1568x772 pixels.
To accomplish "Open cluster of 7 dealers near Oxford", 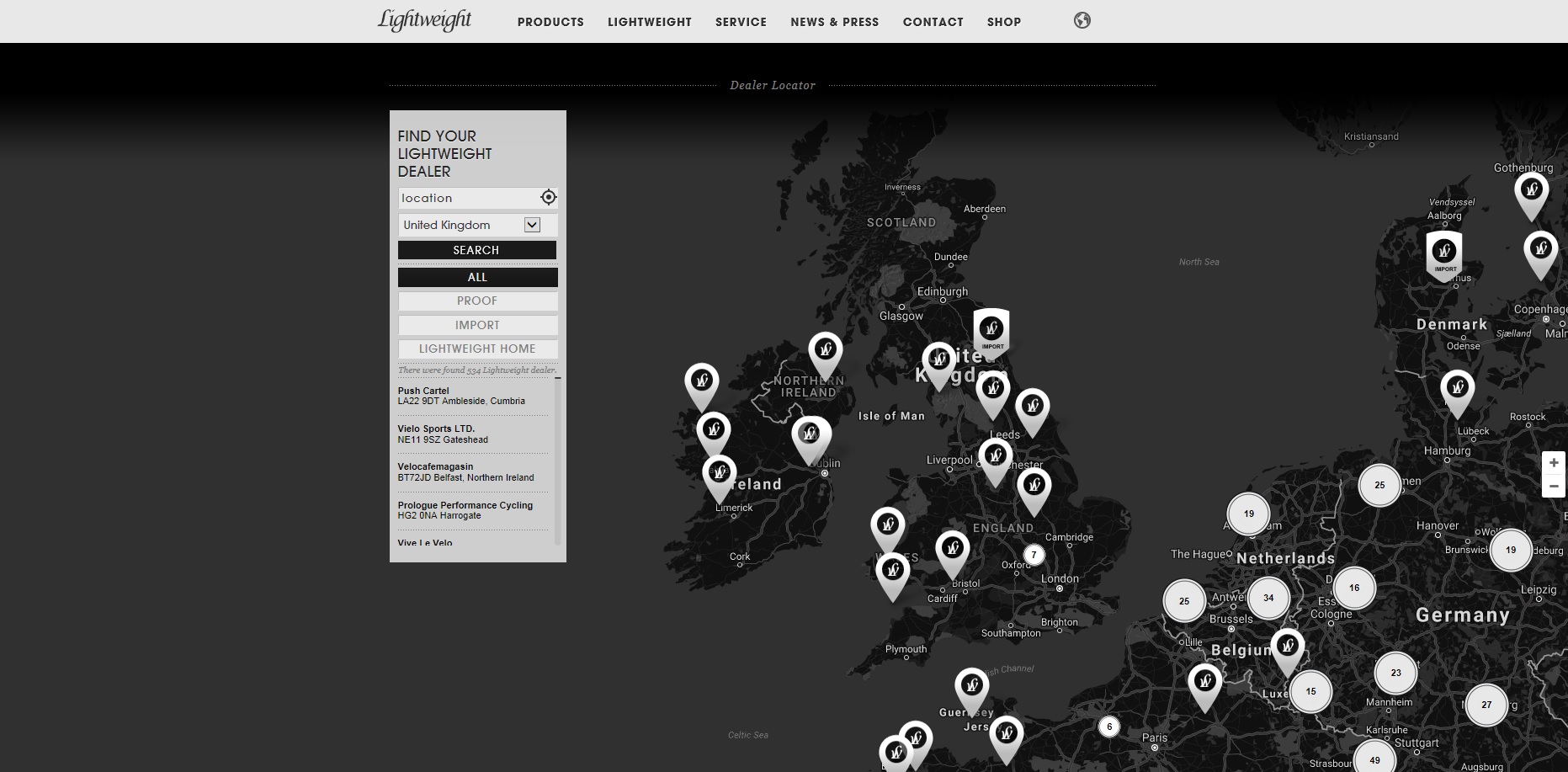I will [x=1034, y=555].
